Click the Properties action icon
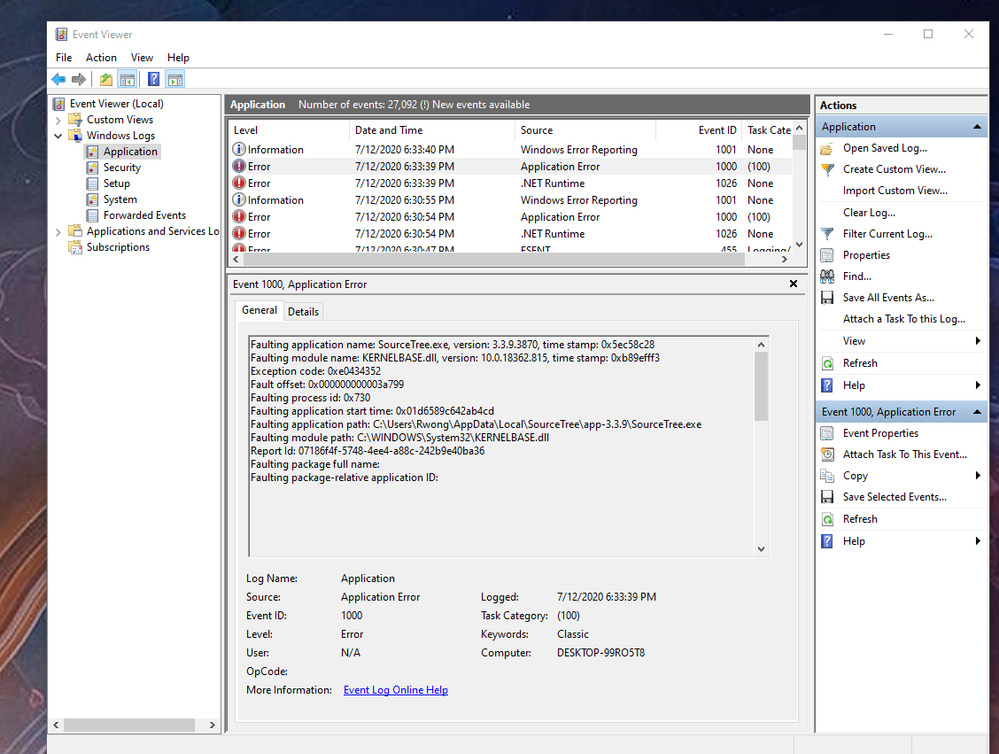 pyautogui.click(x=827, y=255)
